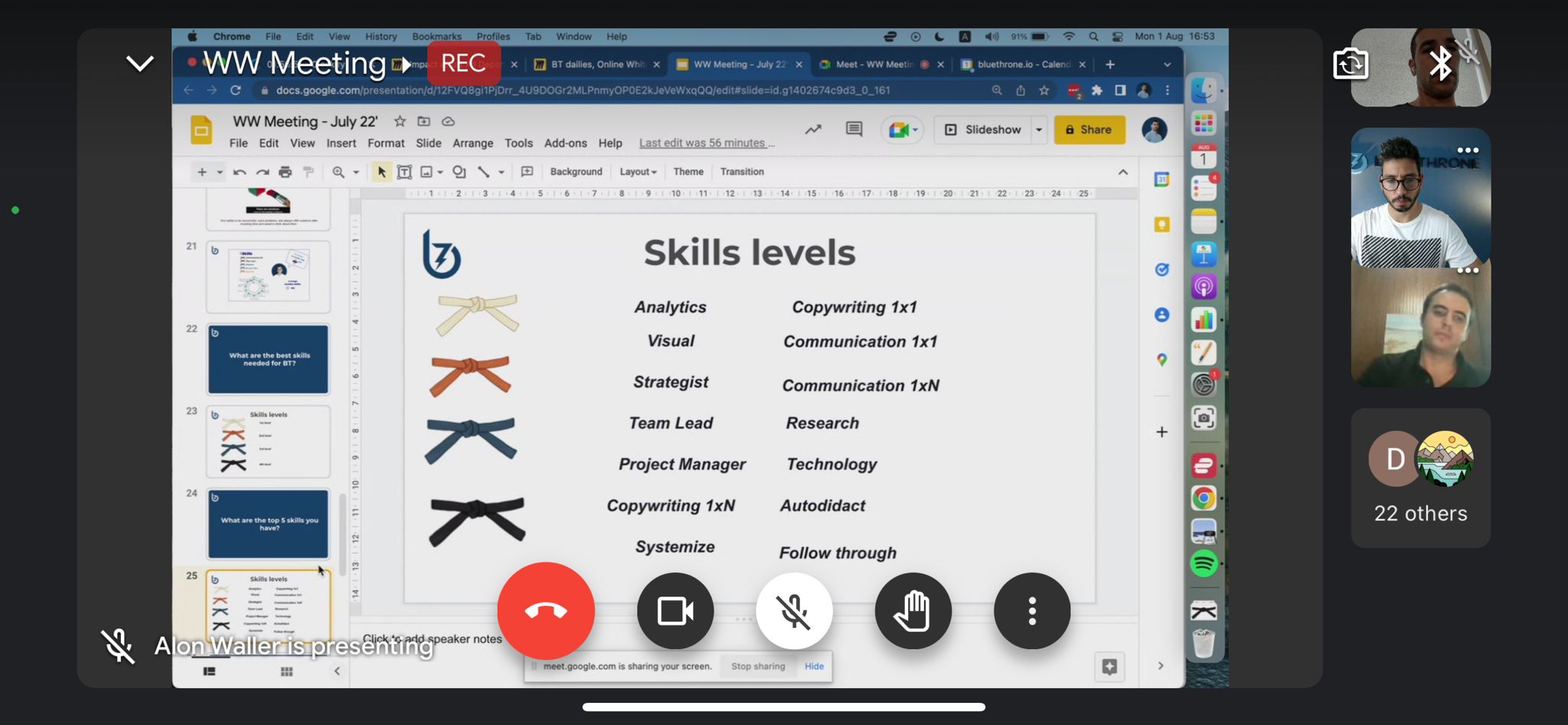Open the Layout dropdown
This screenshot has height=725, width=1568.
coord(638,172)
